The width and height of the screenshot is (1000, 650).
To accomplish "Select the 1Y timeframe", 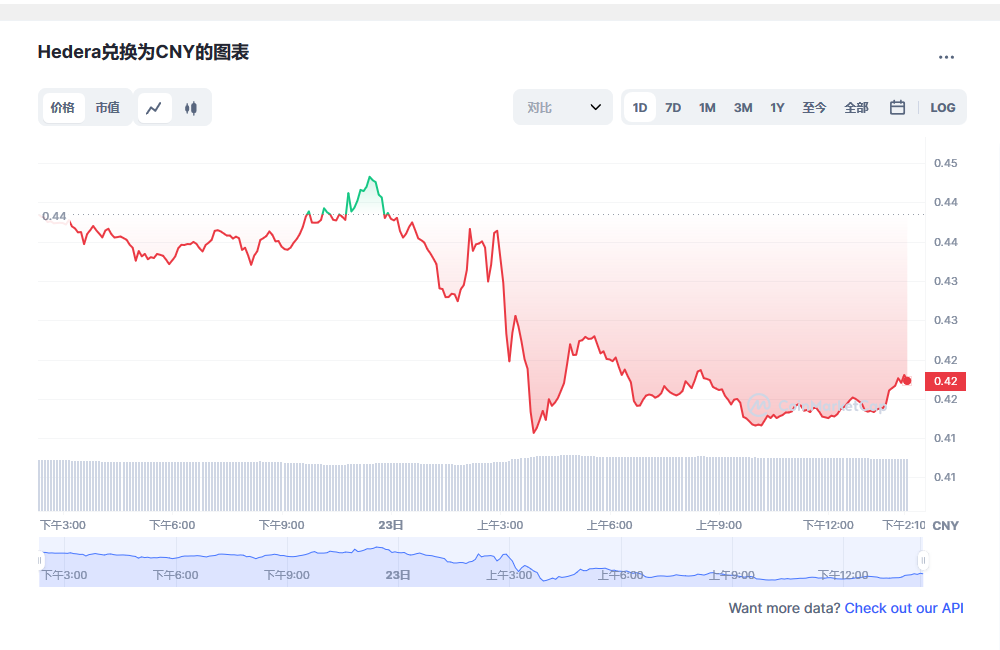I will [x=777, y=107].
